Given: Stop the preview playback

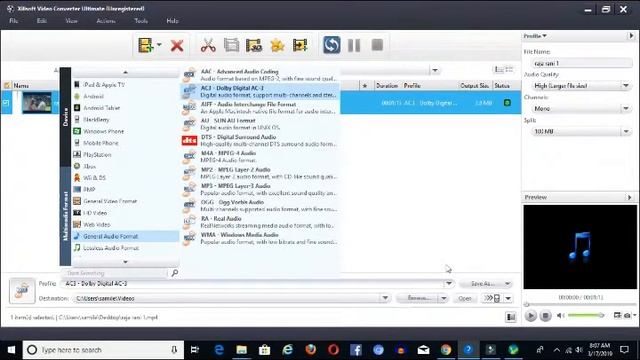Looking at the screenshot, I should click(545, 316).
